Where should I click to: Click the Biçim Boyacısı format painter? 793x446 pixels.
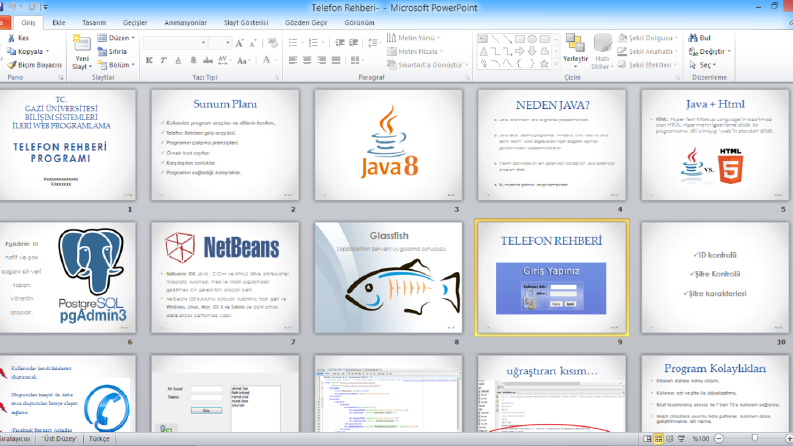coord(34,65)
